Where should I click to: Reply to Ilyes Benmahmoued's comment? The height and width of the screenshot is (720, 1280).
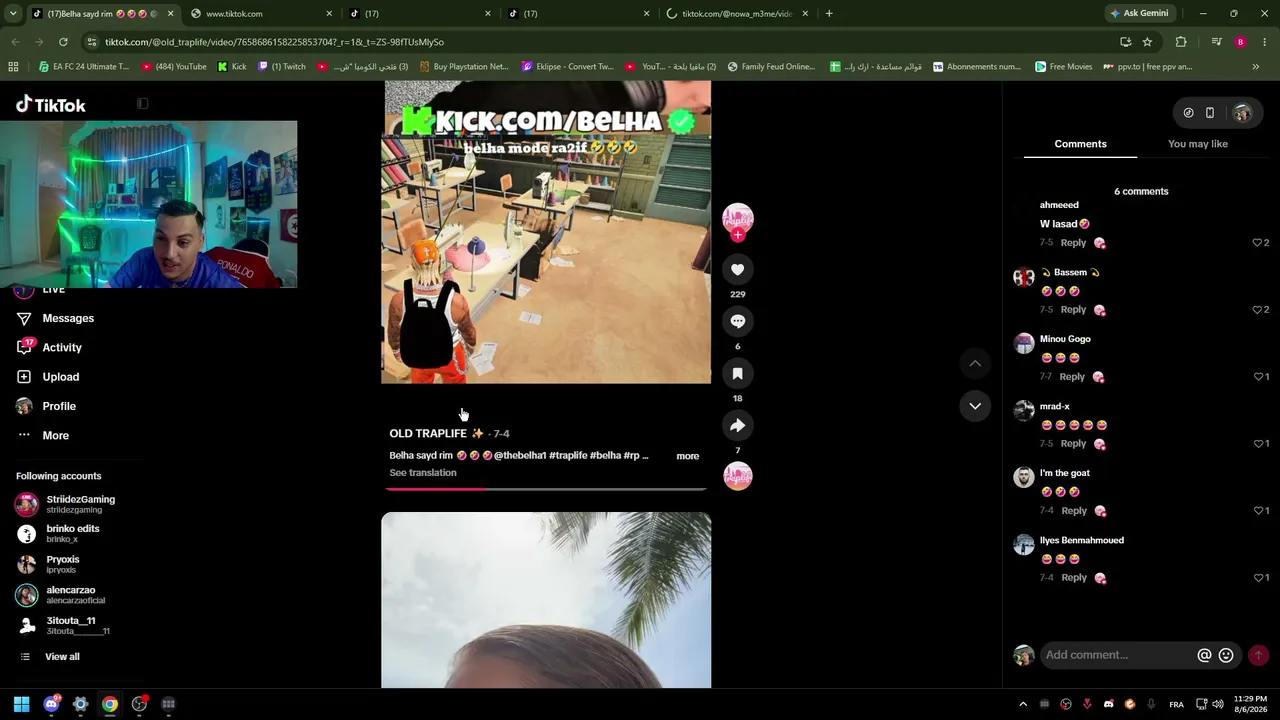click(1074, 578)
